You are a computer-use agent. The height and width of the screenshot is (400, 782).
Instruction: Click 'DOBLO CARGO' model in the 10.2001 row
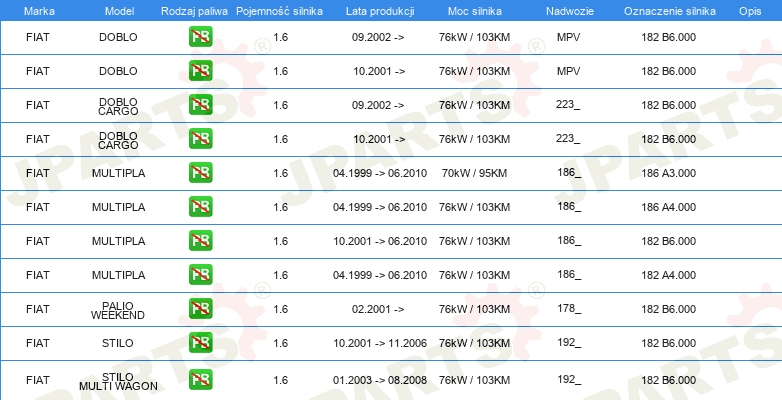(x=118, y=140)
